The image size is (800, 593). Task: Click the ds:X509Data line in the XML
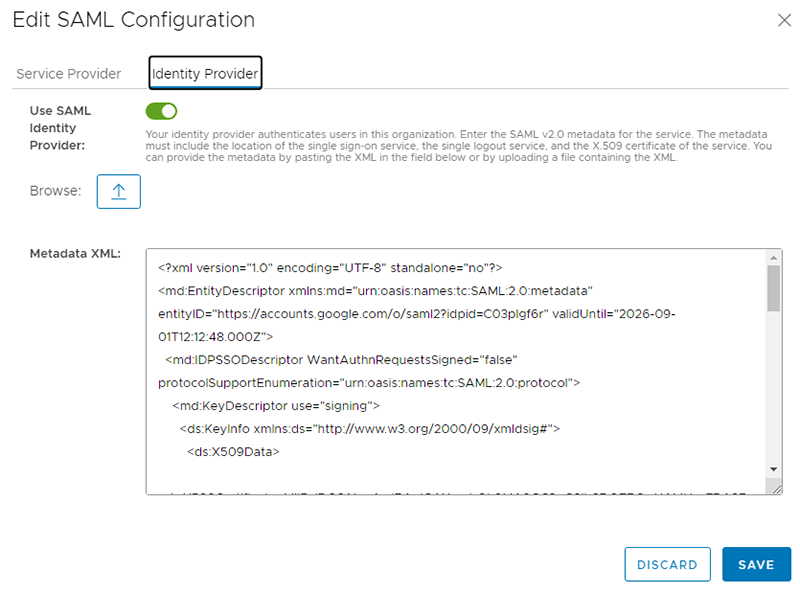[x=233, y=452]
